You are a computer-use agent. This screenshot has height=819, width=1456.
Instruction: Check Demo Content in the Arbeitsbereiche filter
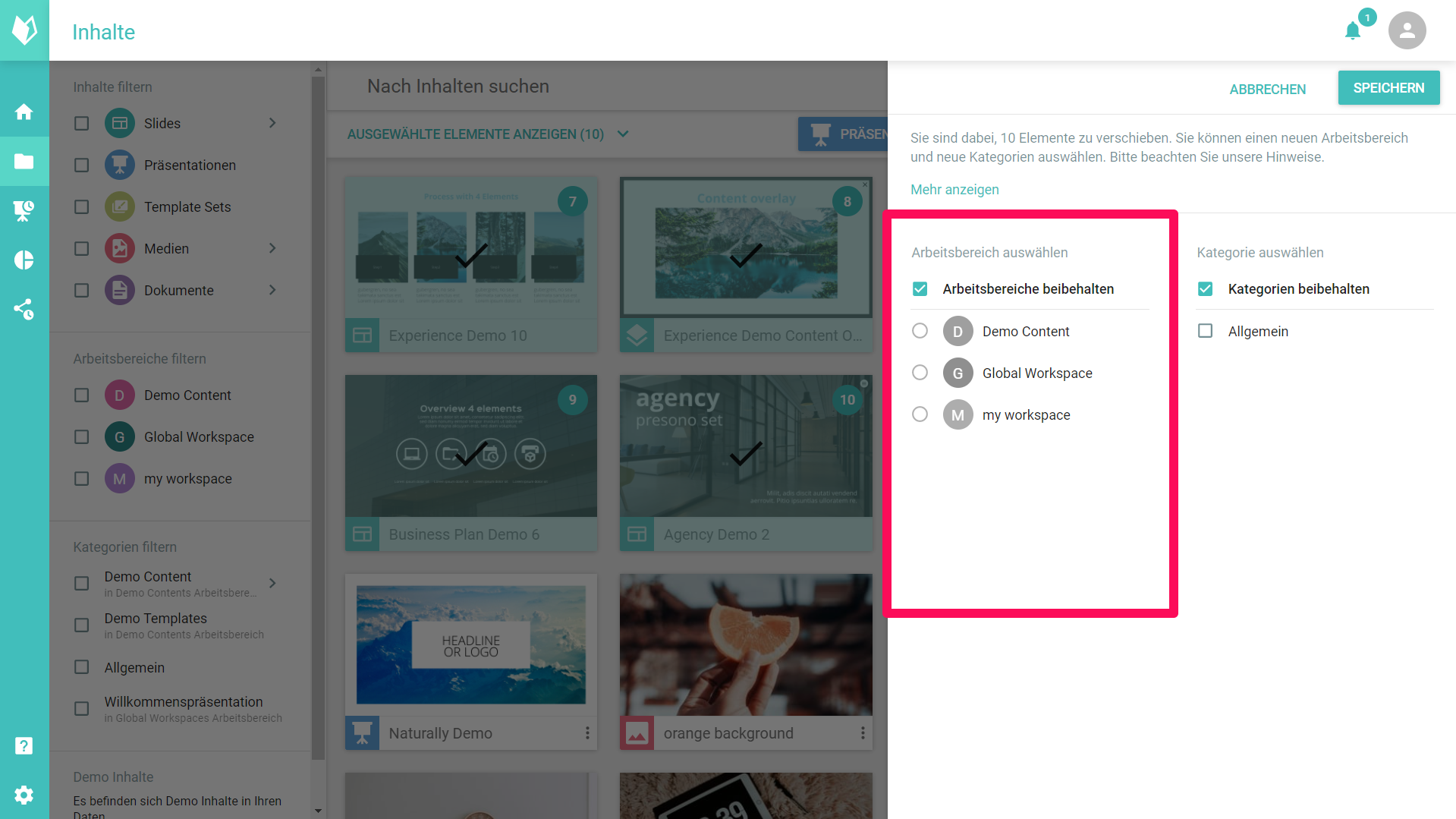[82, 395]
